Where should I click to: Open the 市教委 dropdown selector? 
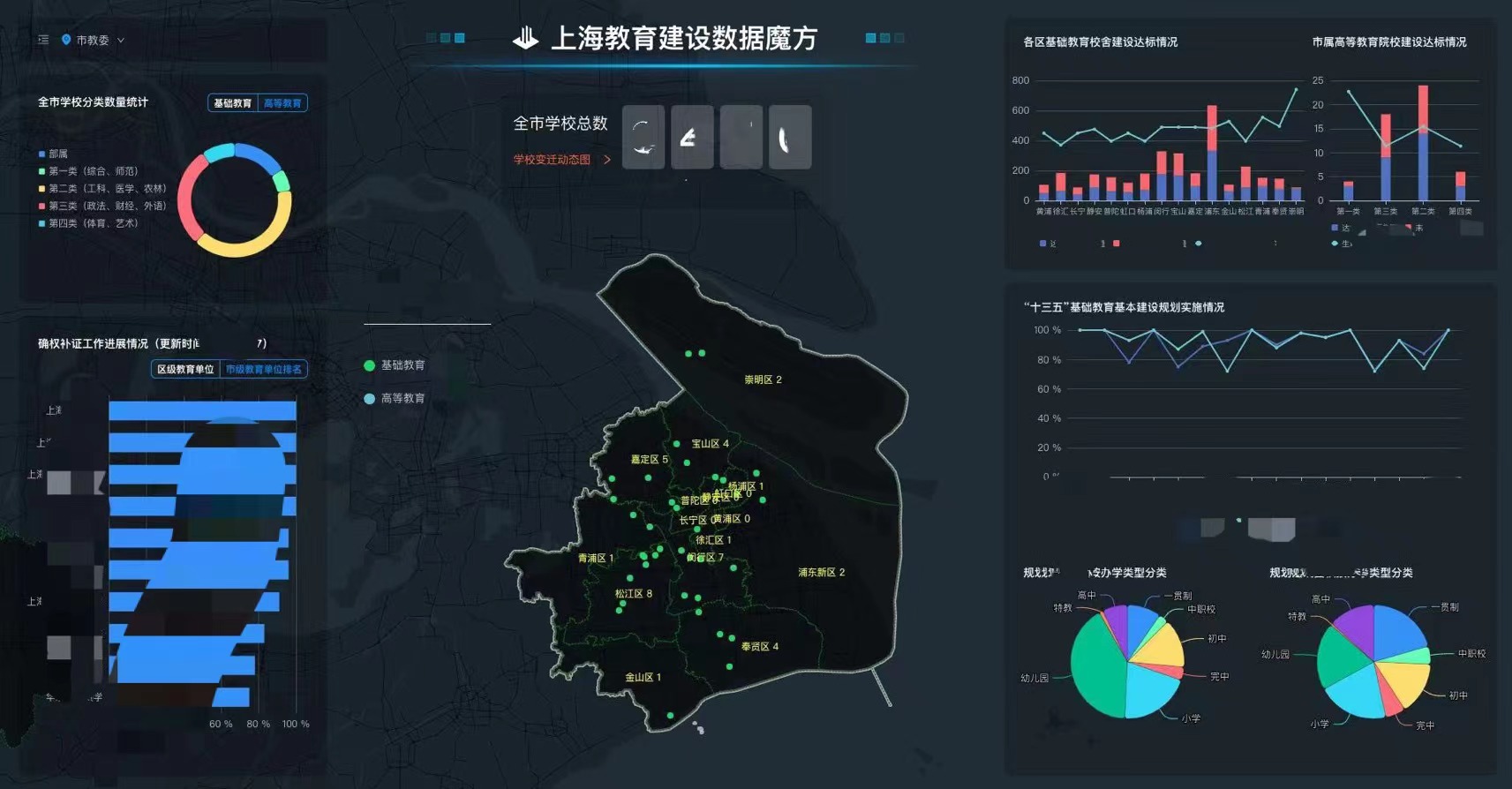[93, 40]
